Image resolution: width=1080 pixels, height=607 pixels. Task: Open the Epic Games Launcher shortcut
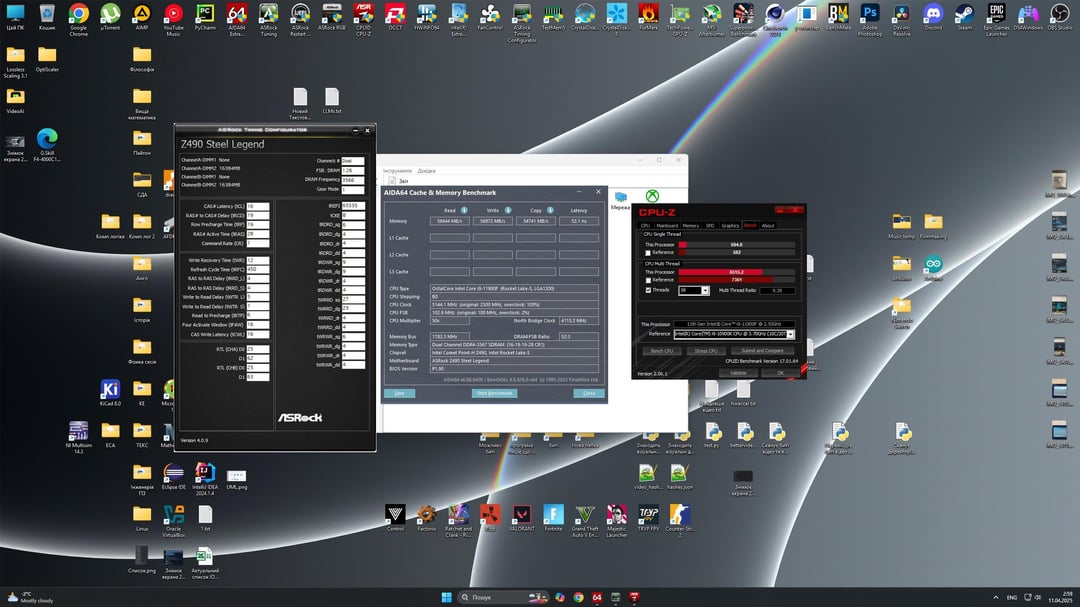pyautogui.click(x=997, y=19)
